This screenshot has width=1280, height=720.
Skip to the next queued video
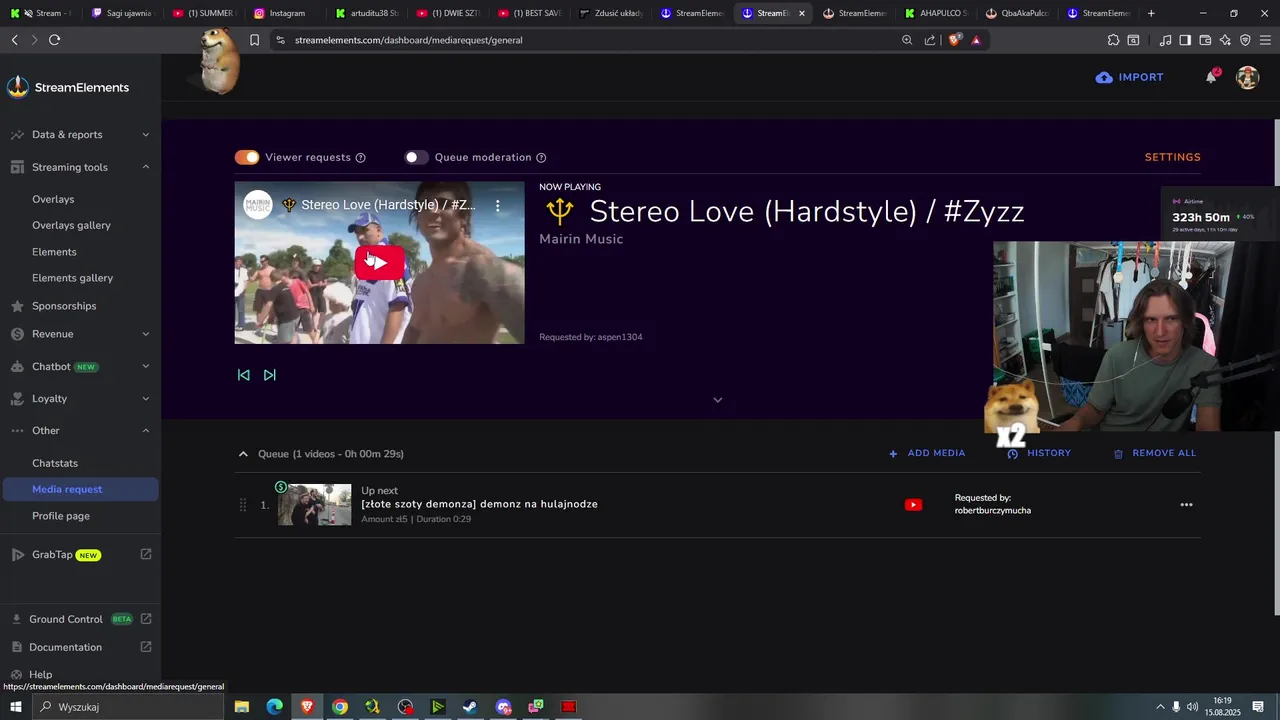point(270,375)
